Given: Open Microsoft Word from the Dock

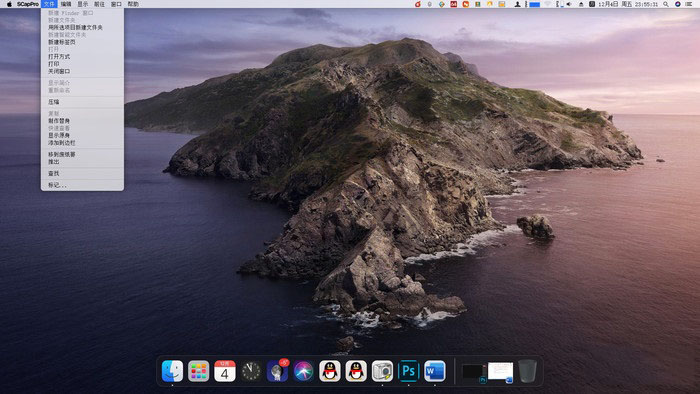Looking at the screenshot, I should tap(435, 371).
